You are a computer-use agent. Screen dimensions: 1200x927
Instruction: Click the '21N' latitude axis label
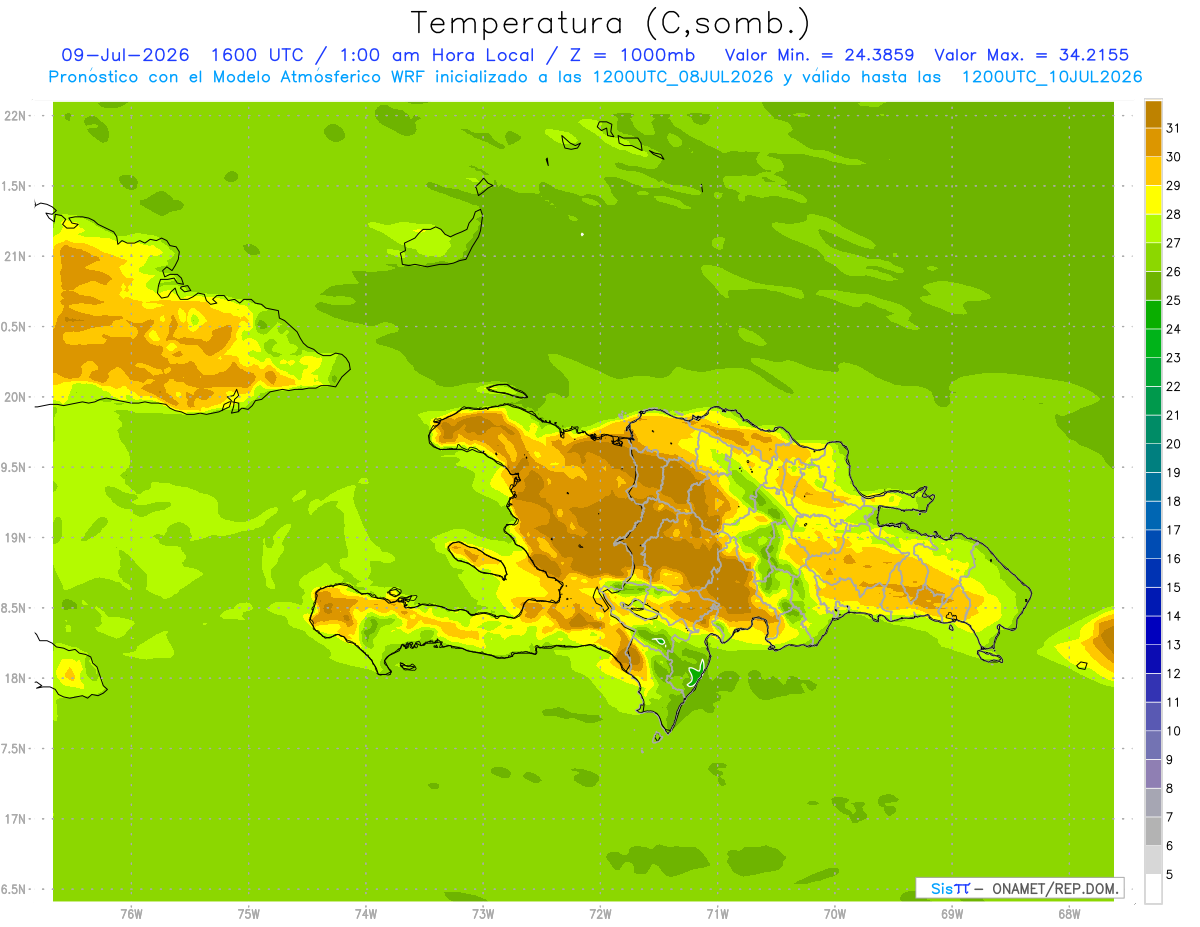(15, 256)
